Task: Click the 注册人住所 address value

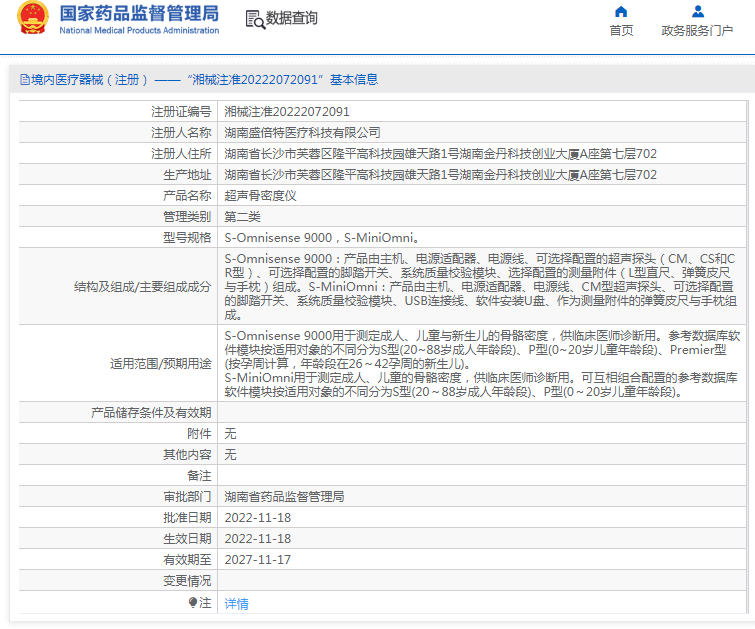Action: click(x=441, y=154)
